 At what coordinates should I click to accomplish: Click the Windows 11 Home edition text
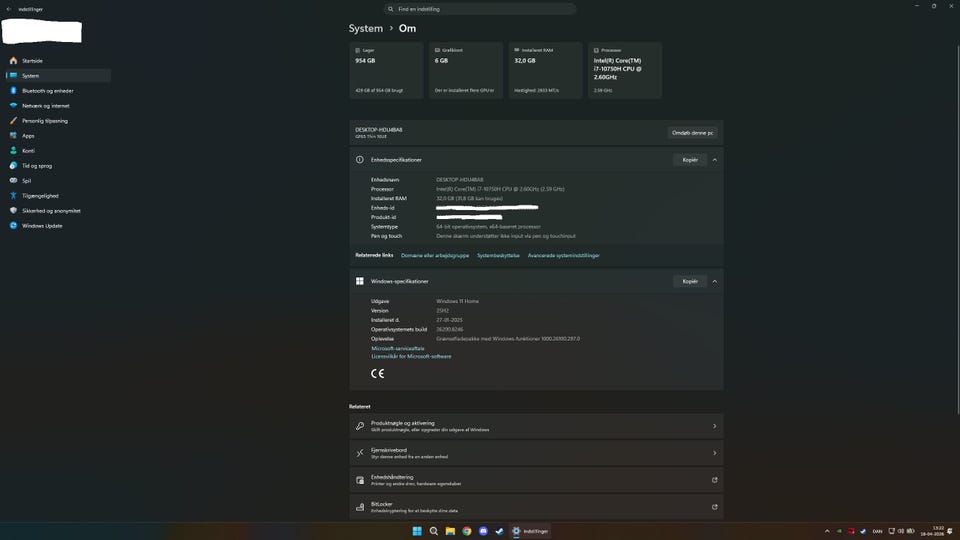tap(457, 301)
